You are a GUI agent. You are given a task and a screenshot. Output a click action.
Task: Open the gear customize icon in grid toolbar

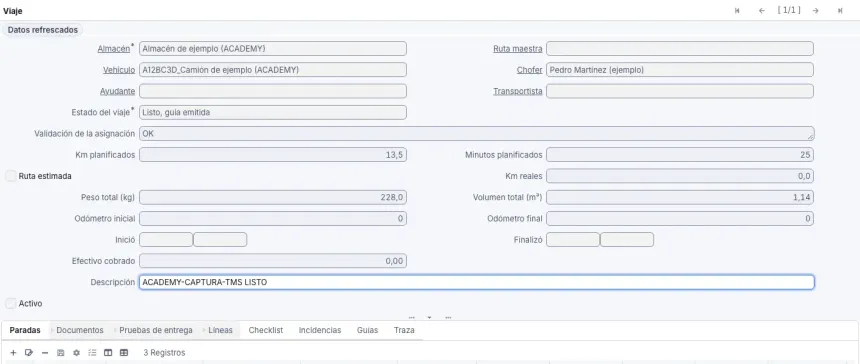click(x=76, y=352)
